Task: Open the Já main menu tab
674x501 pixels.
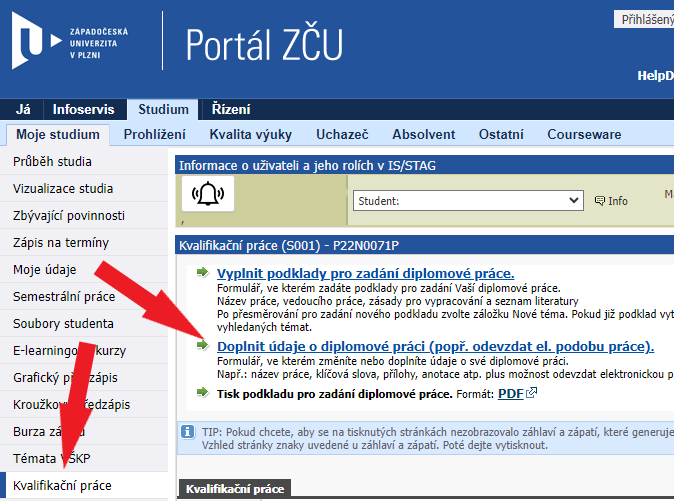Action: tap(23, 110)
